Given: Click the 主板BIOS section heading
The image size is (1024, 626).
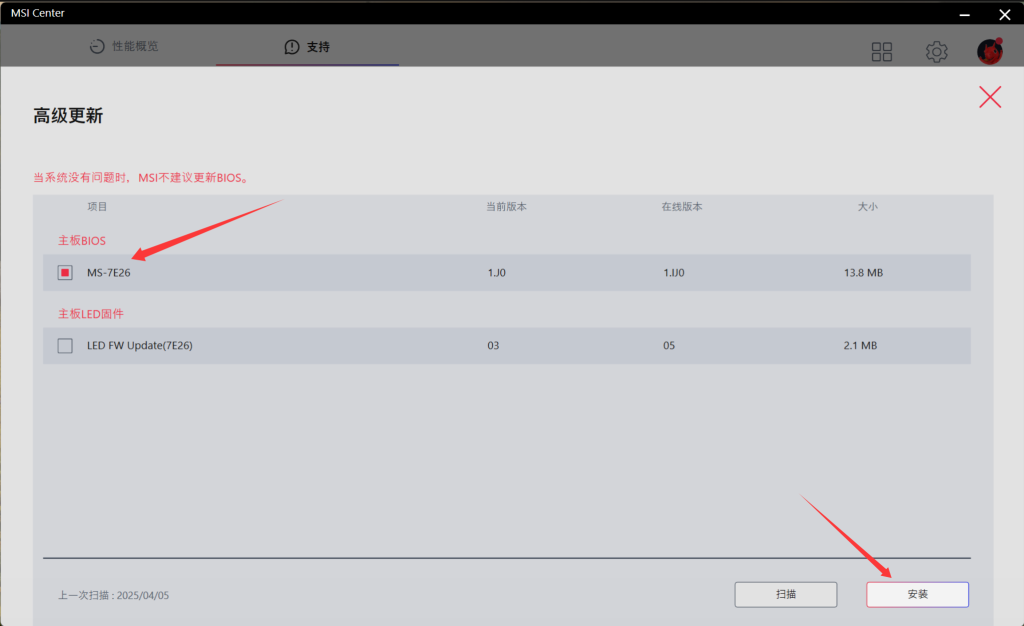Looking at the screenshot, I should point(82,241).
